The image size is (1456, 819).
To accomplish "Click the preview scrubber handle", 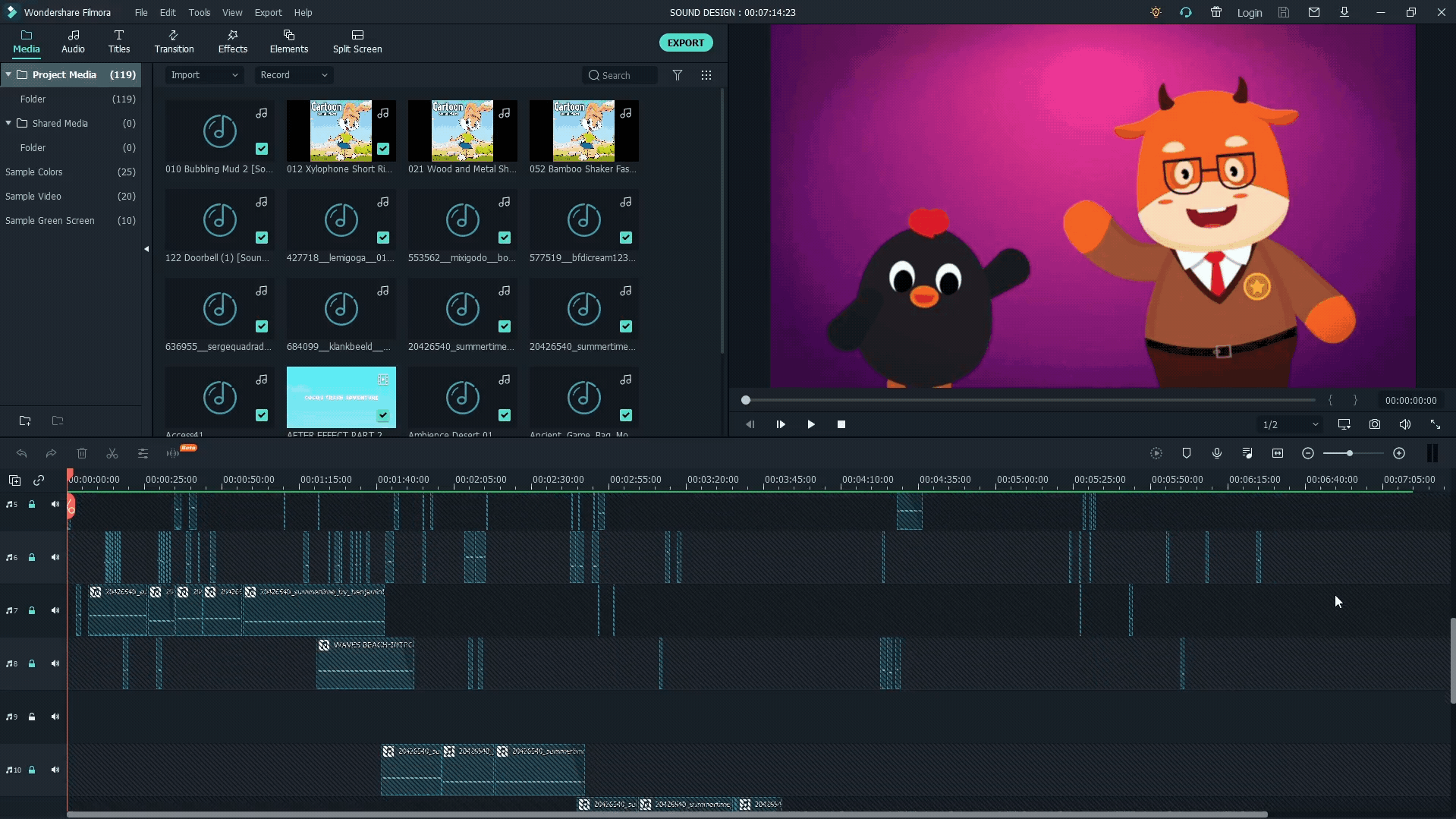I will point(746,400).
